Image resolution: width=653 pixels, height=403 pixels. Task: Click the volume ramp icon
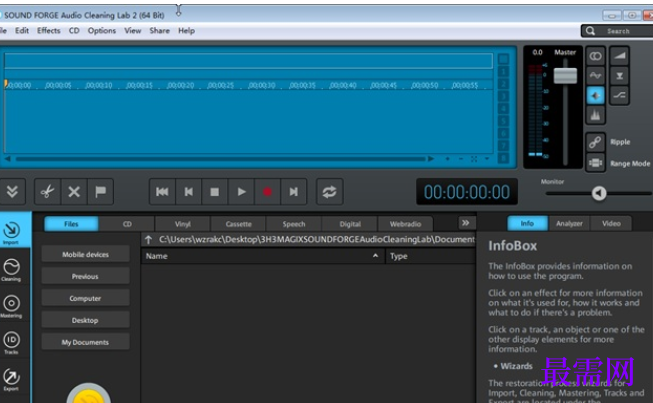pos(620,56)
